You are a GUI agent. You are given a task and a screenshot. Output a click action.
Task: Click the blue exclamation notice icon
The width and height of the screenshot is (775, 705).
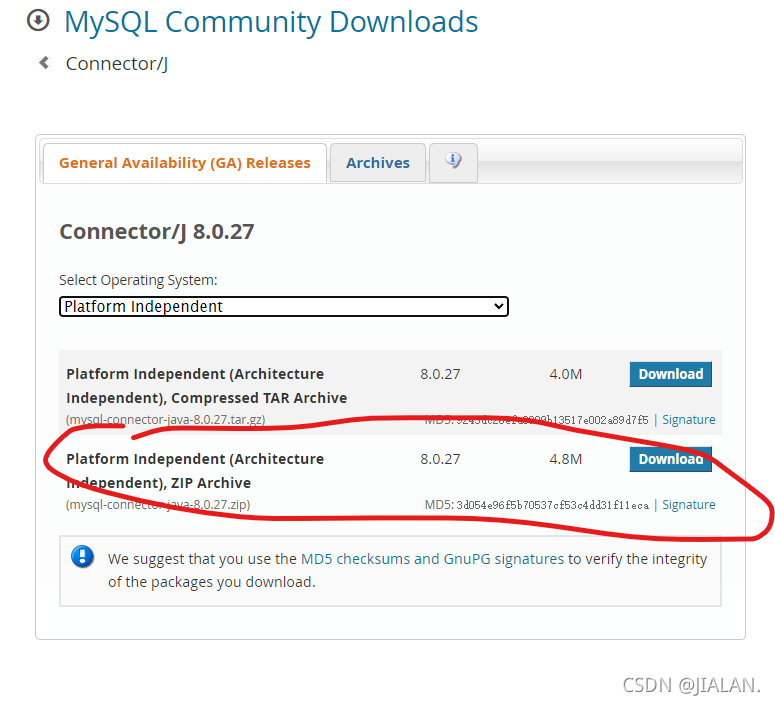coord(82,557)
